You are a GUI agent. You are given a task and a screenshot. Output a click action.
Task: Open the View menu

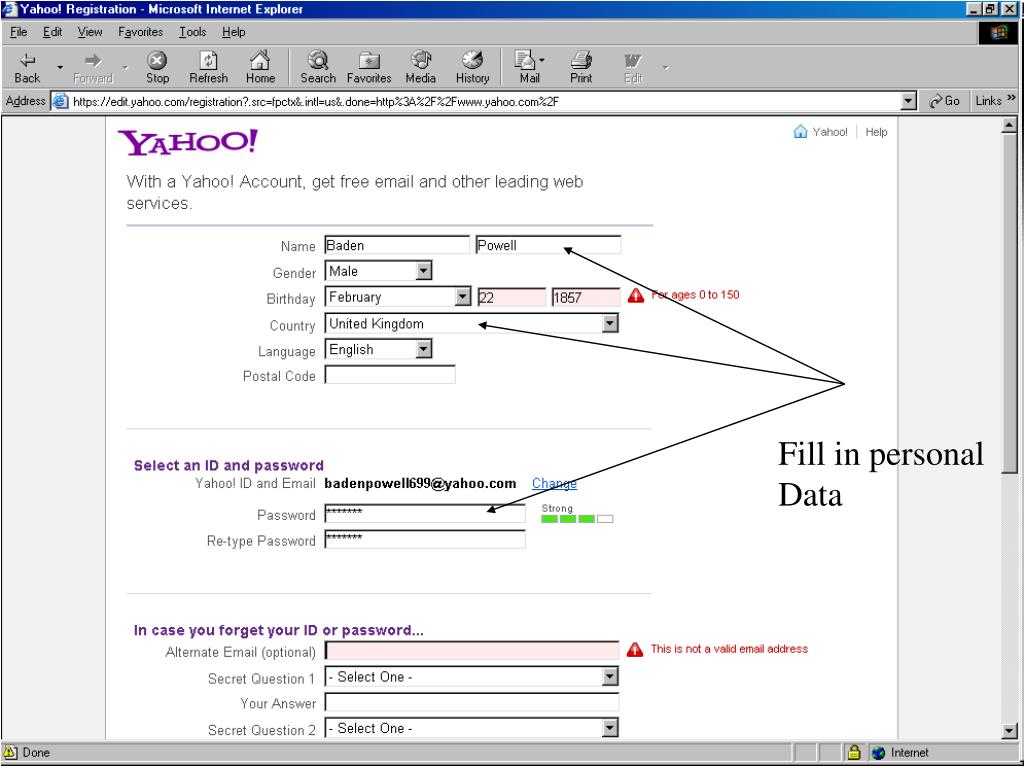pyautogui.click(x=89, y=32)
